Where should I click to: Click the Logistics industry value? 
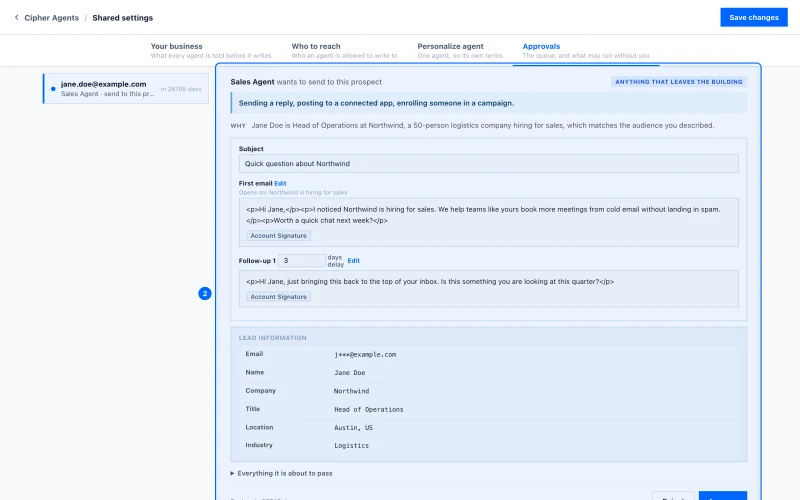click(352, 446)
